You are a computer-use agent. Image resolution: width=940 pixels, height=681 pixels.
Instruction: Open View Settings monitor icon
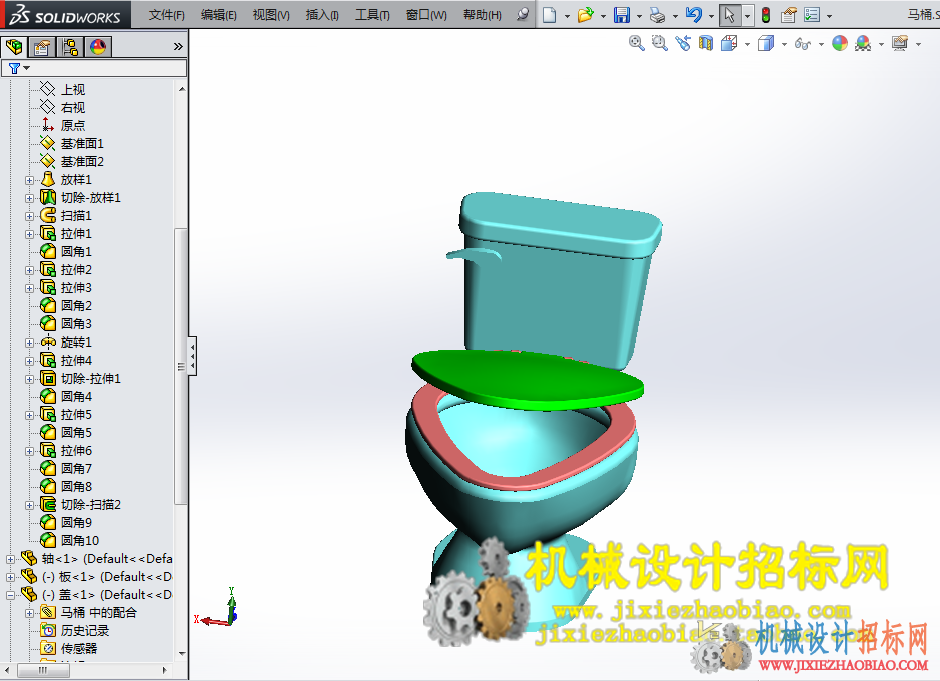(x=900, y=43)
